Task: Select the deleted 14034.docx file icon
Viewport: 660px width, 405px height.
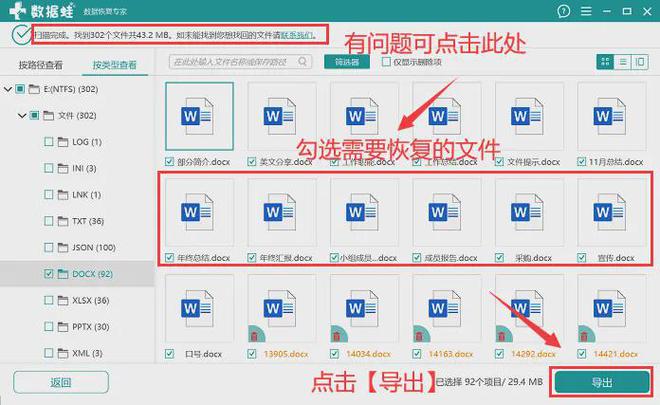Action: [362, 308]
